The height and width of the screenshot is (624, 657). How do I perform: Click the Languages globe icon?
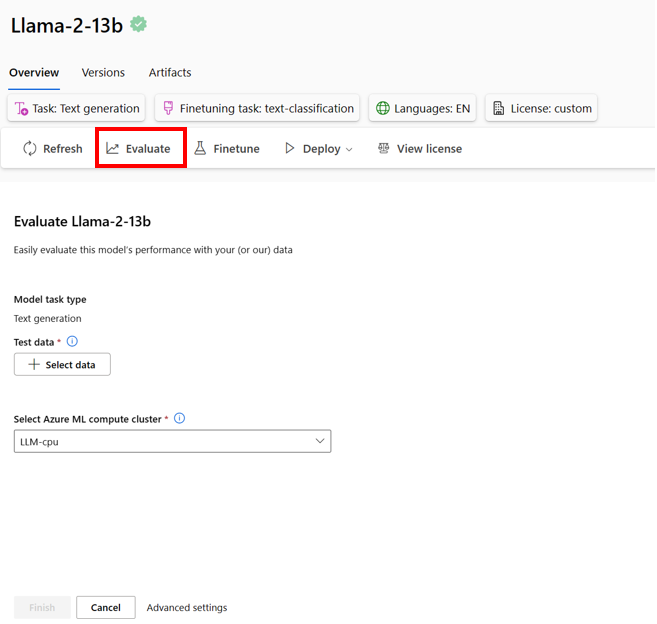pyautogui.click(x=383, y=108)
